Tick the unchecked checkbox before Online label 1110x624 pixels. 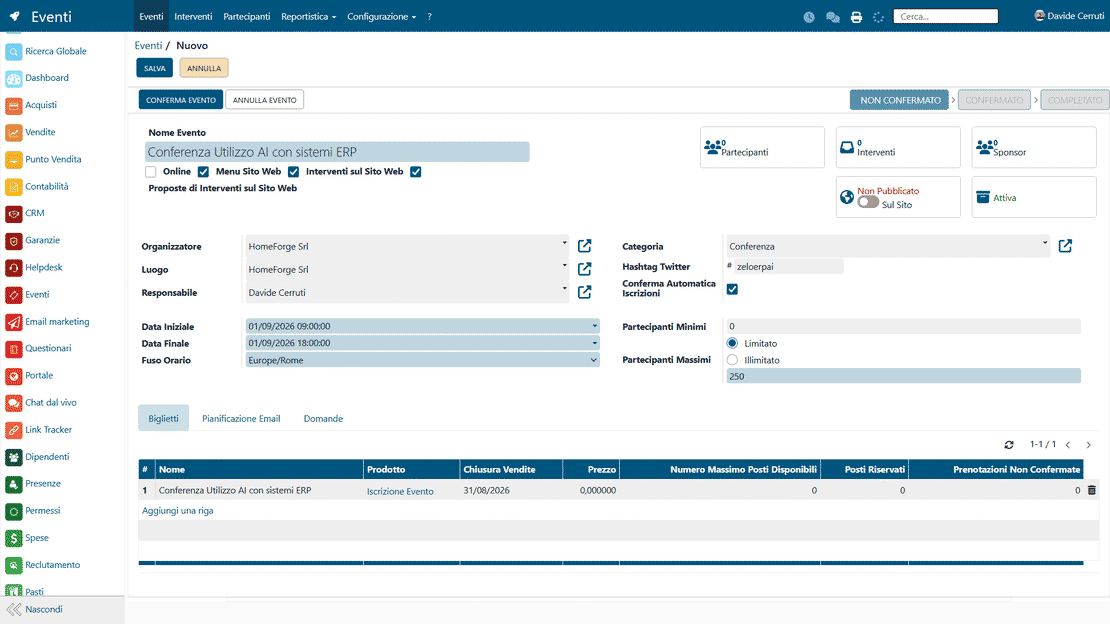(151, 172)
